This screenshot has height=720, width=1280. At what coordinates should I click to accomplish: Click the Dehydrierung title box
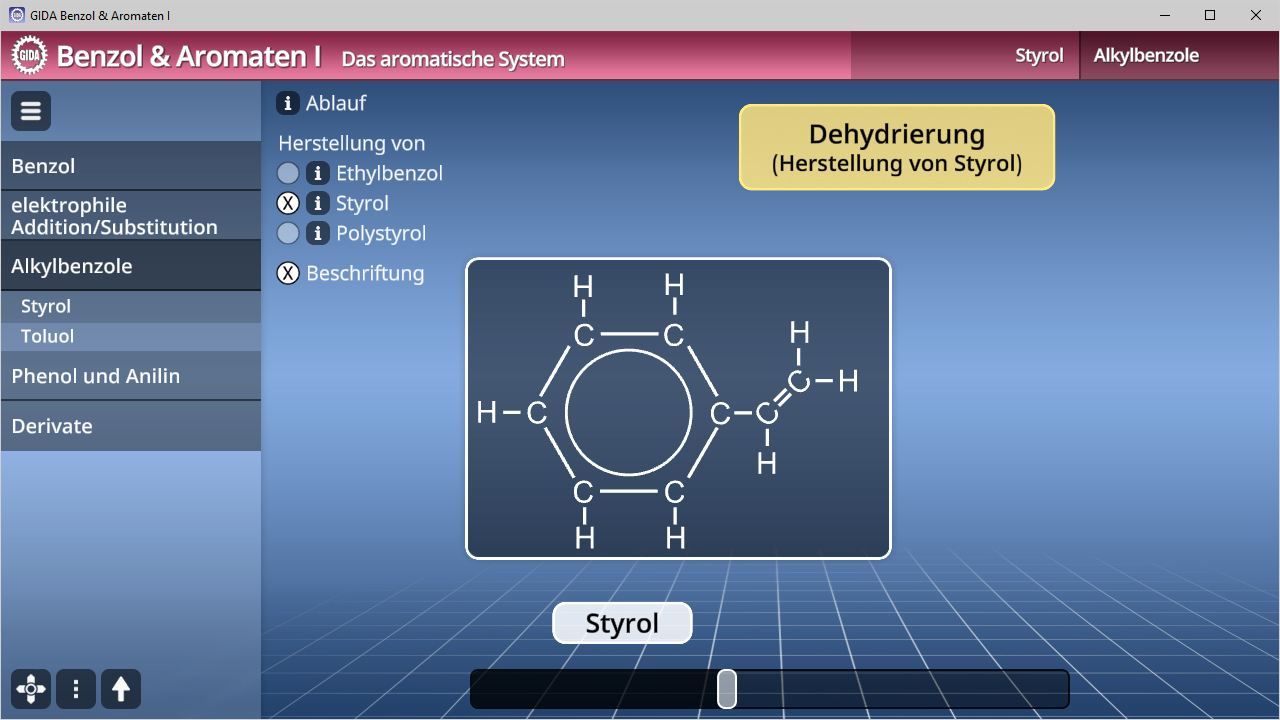(897, 147)
